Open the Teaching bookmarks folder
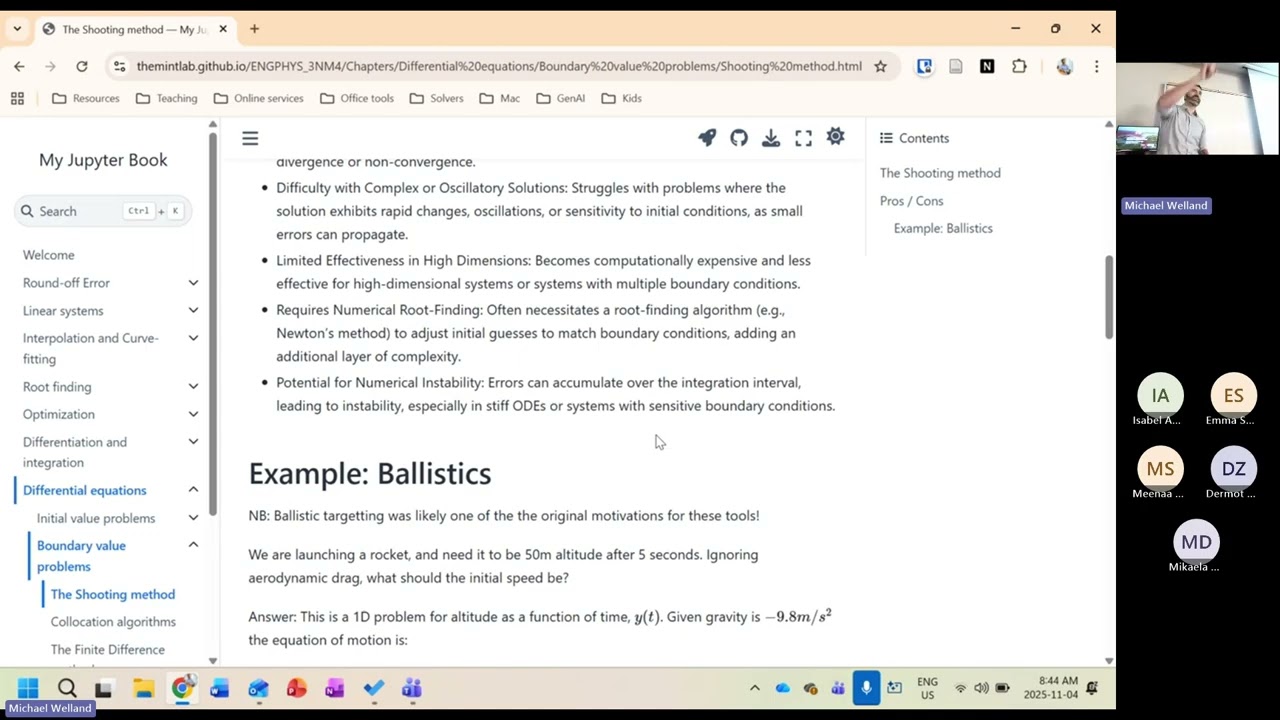Image resolution: width=1280 pixels, height=720 pixels. pos(166,98)
